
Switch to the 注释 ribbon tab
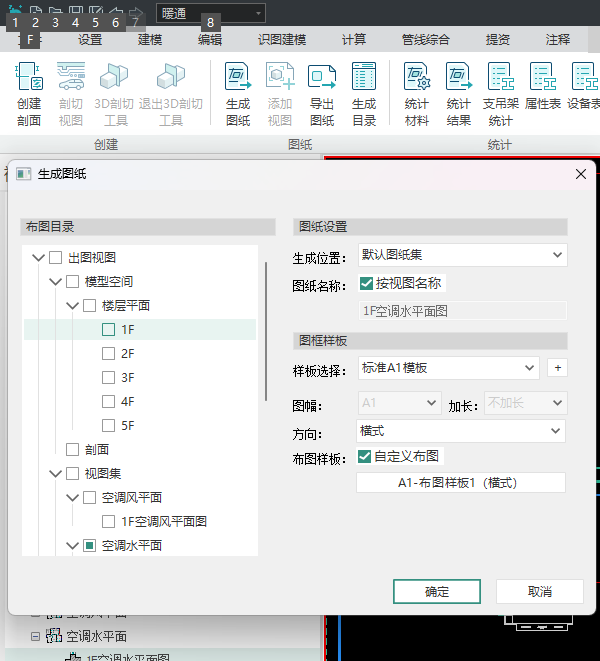point(558,40)
